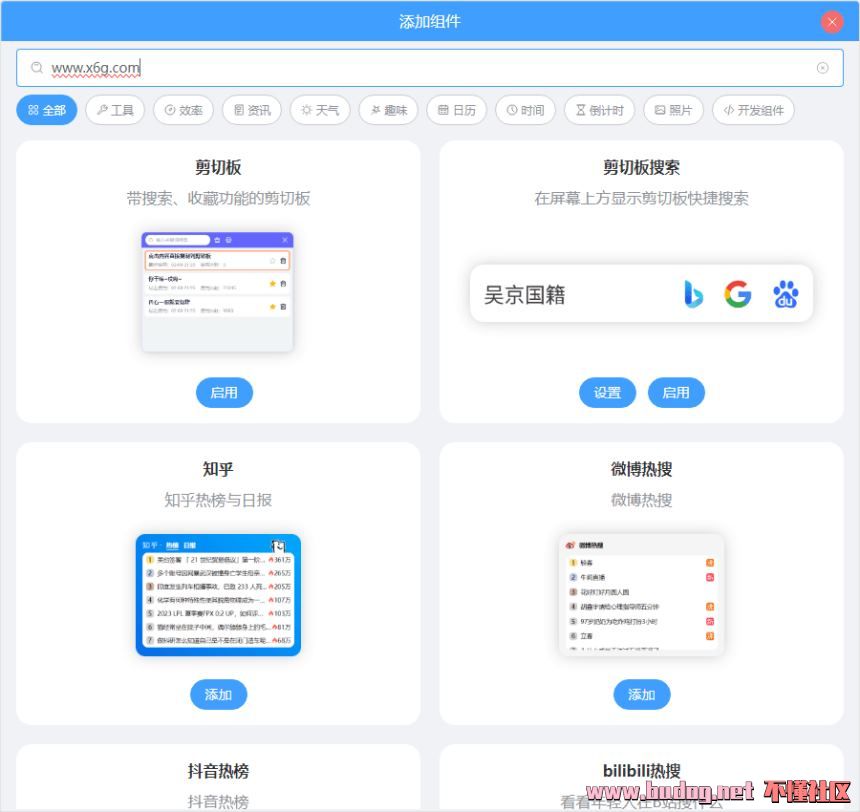Switch to 倒计时 category
Viewport: 860px width, 812px height.
[599, 110]
